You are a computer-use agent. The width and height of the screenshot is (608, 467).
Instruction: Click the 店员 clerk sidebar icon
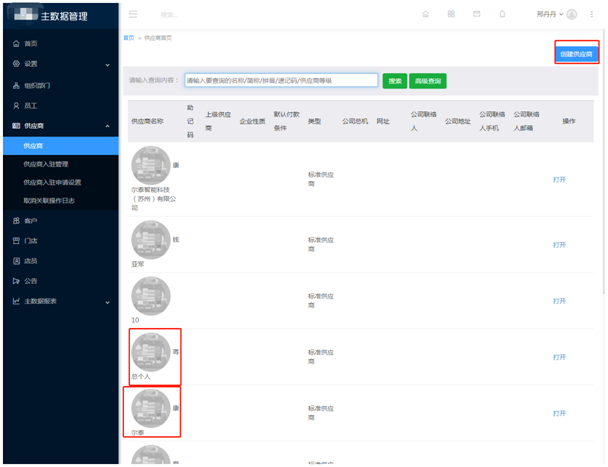16,261
